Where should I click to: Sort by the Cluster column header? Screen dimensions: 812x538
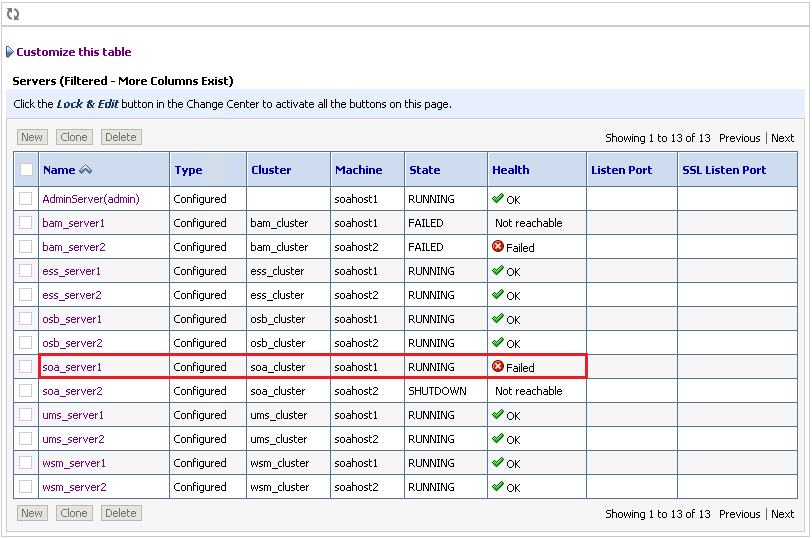271,170
